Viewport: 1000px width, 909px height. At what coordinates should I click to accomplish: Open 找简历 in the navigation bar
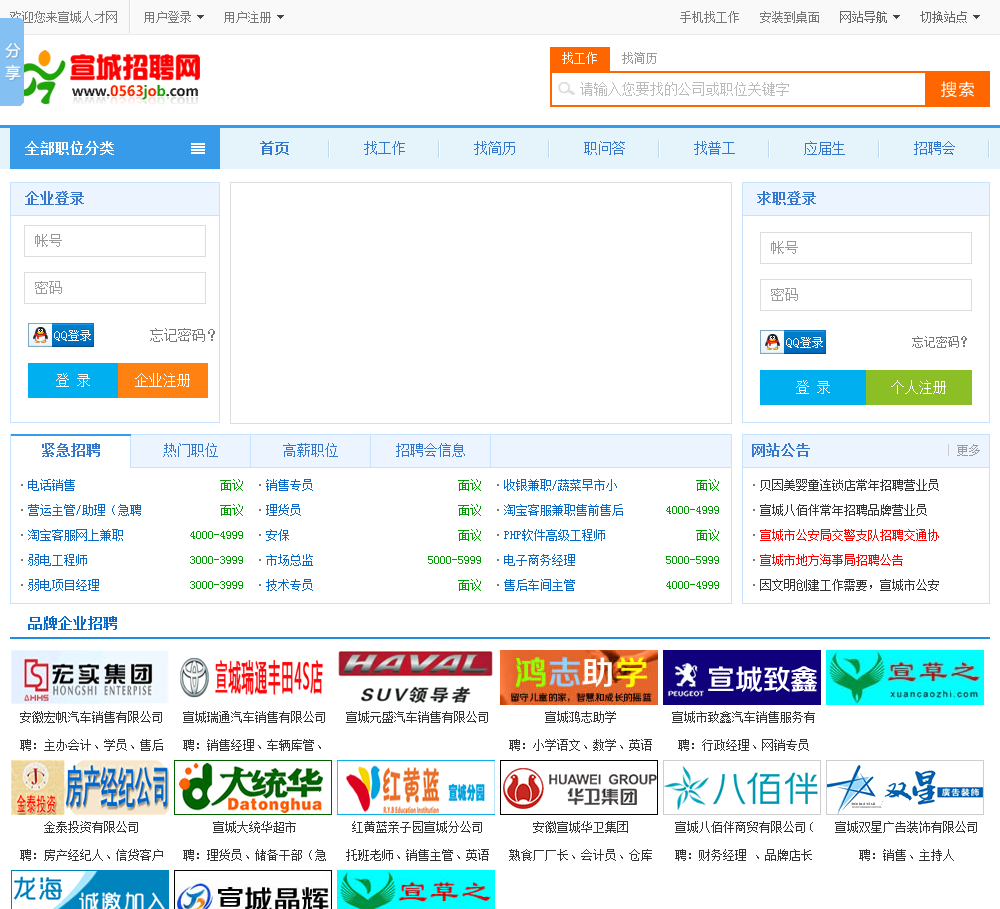click(494, 149)
